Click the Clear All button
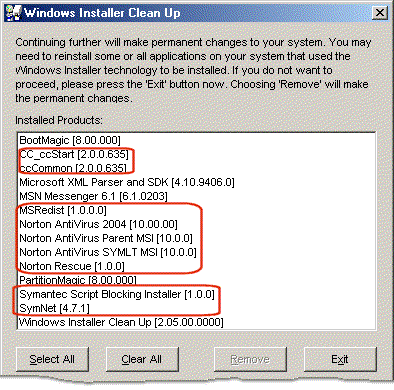Viewport: 394px width, 390px height. (x=142, y=359)
